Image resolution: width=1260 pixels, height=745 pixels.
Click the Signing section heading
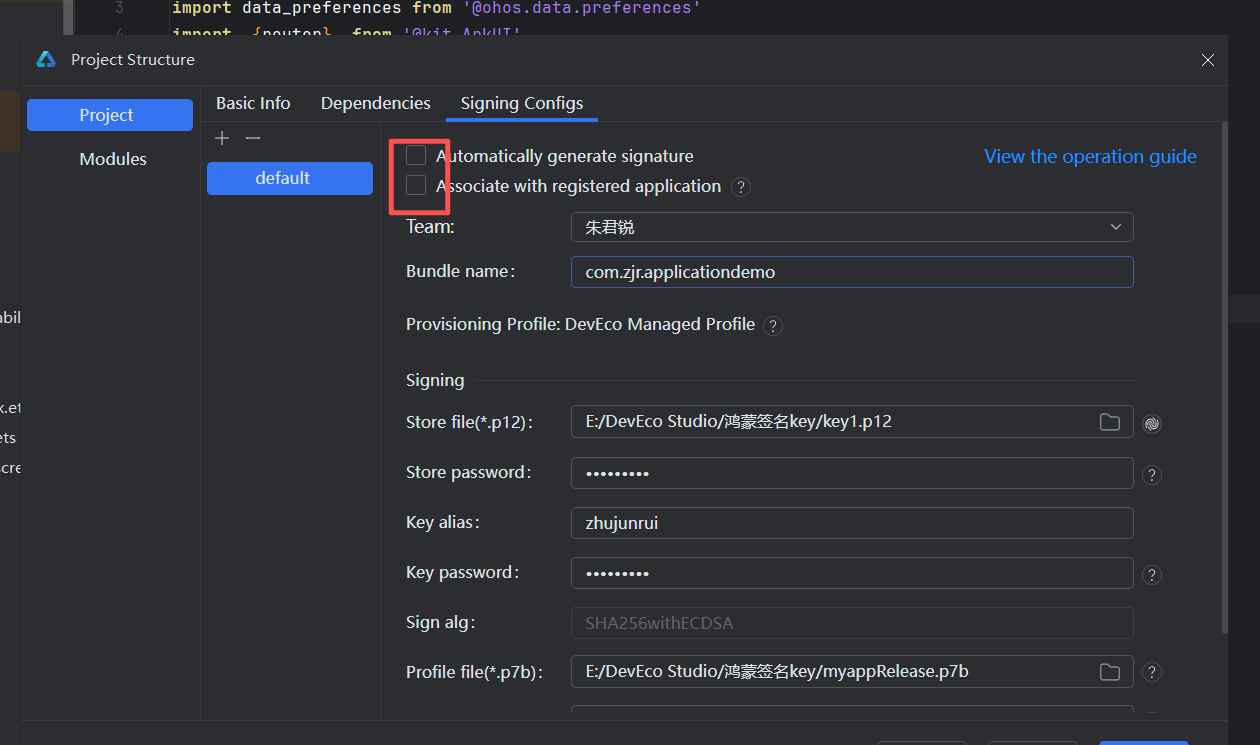tap(435, 380)
